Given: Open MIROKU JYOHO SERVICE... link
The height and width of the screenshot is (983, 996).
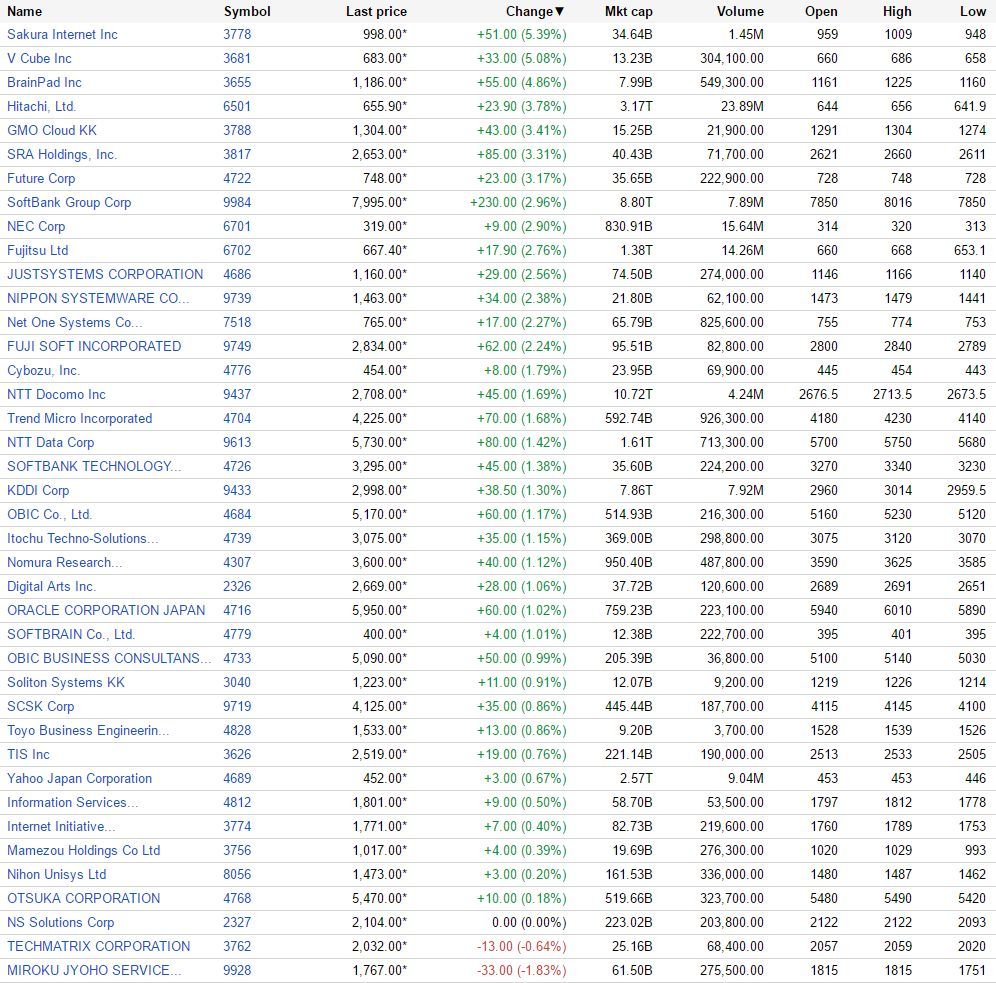Looking at the screenshot, I should coord(94,970).
